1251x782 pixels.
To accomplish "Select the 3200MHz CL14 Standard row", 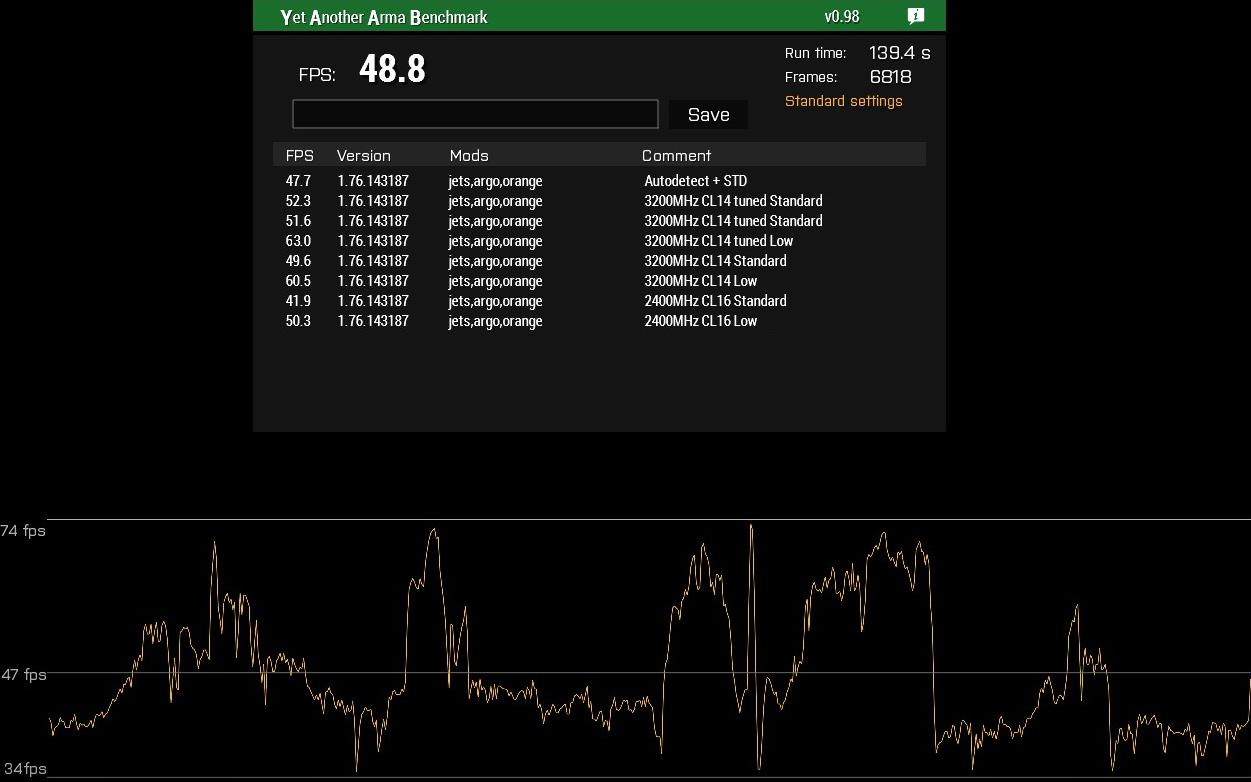I will point(599,261).
